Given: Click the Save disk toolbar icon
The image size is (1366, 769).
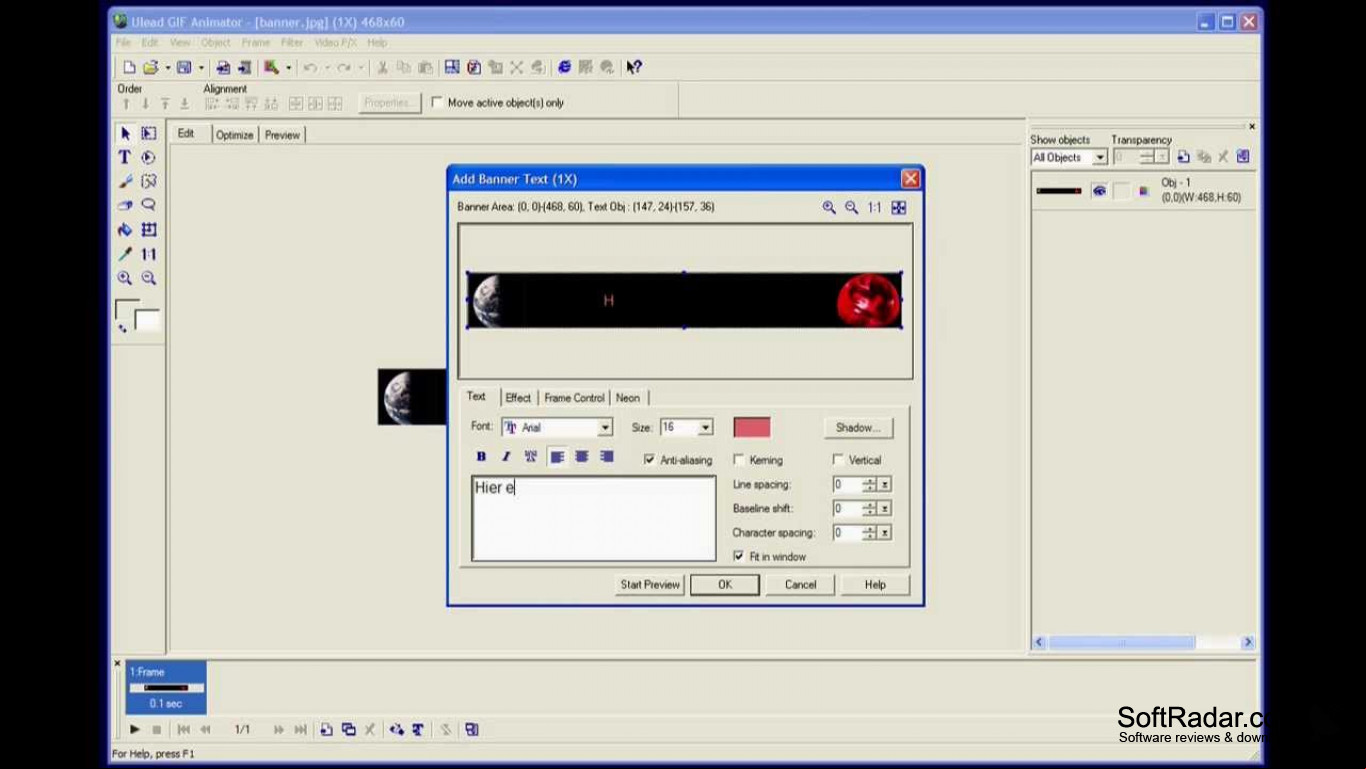Looking at the screenshot, I should (184, 67).
